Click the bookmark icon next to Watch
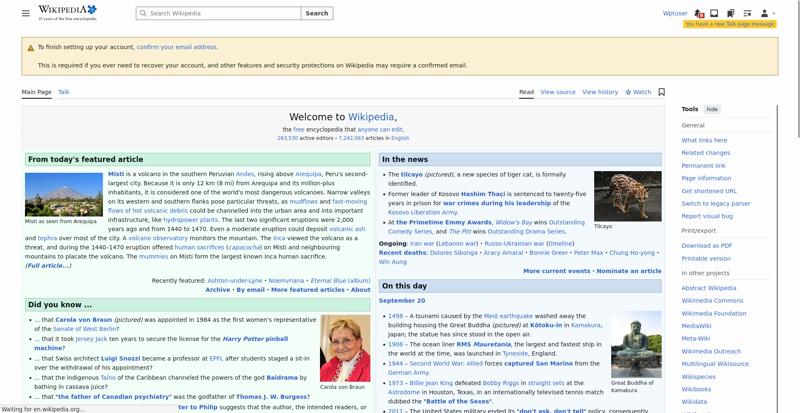This screenshot has height=413, width=800. click(662, 92)
